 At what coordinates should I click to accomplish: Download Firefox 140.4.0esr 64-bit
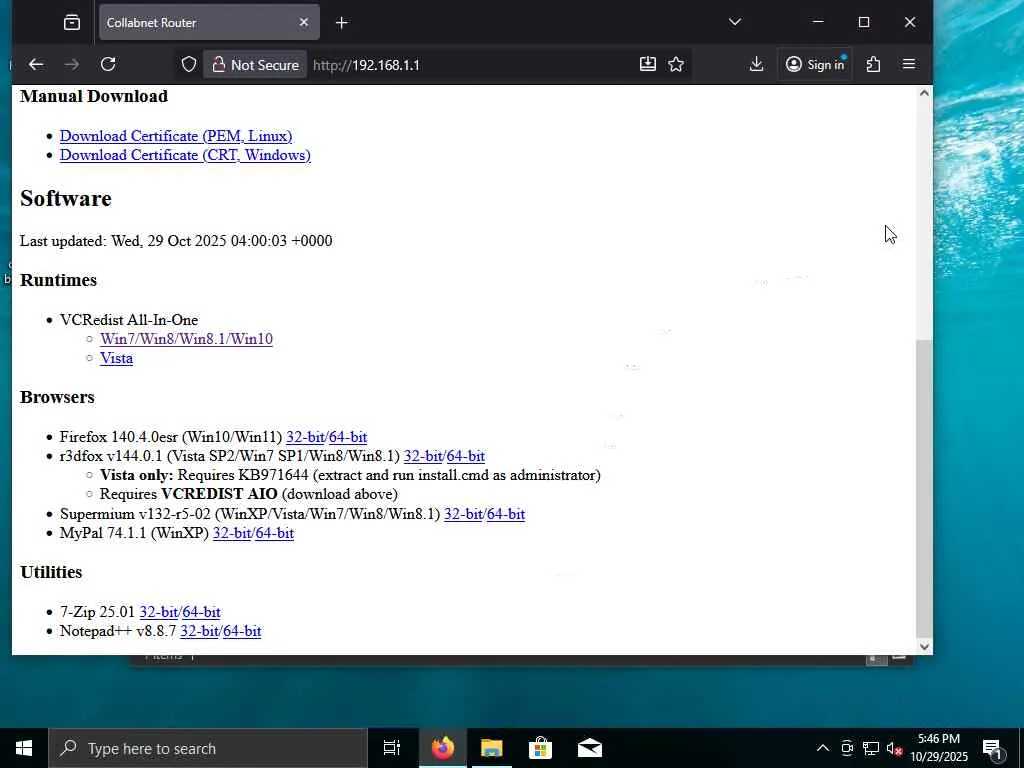tap(347, 437)
